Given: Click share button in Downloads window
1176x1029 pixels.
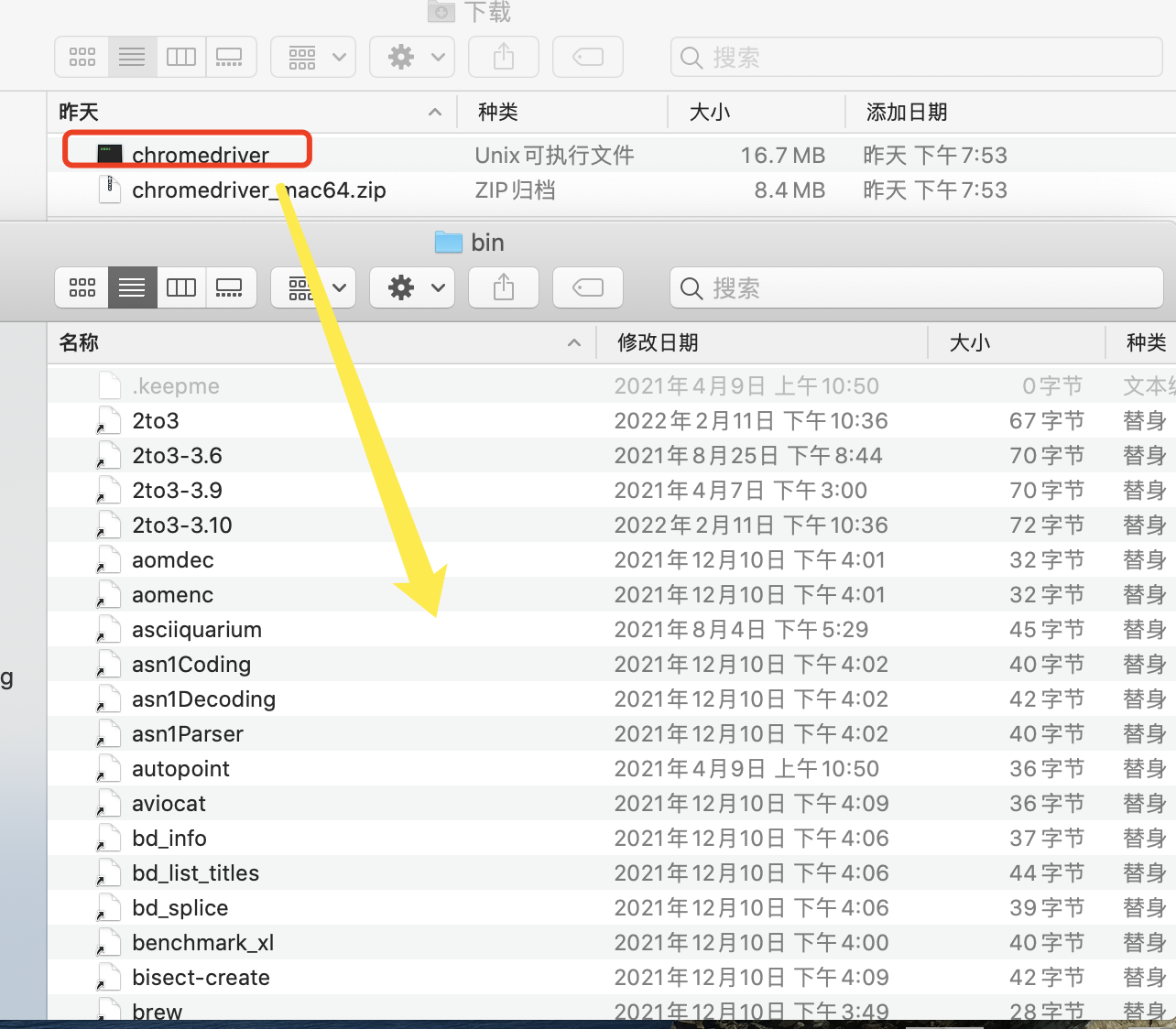Looking at the screenshot, I should [x=504, y=57].
